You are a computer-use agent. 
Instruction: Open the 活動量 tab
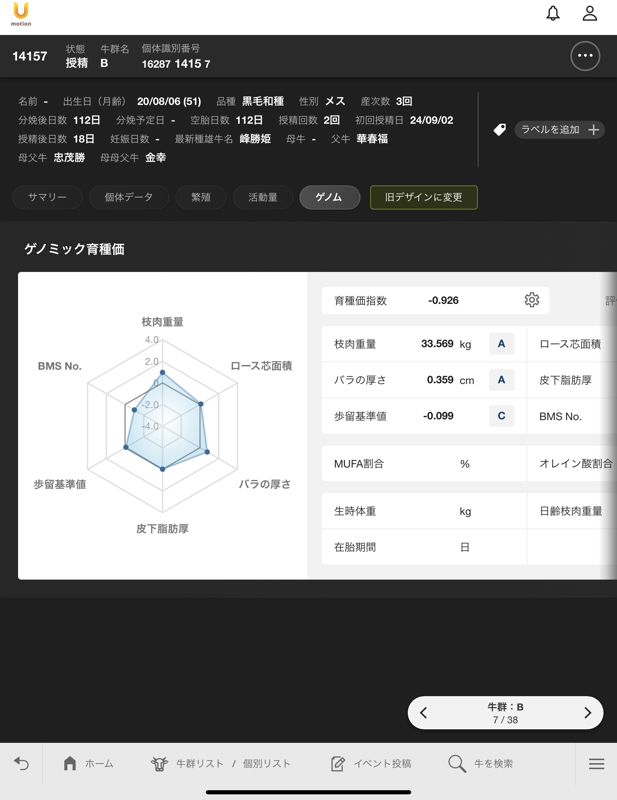[263, 197]
